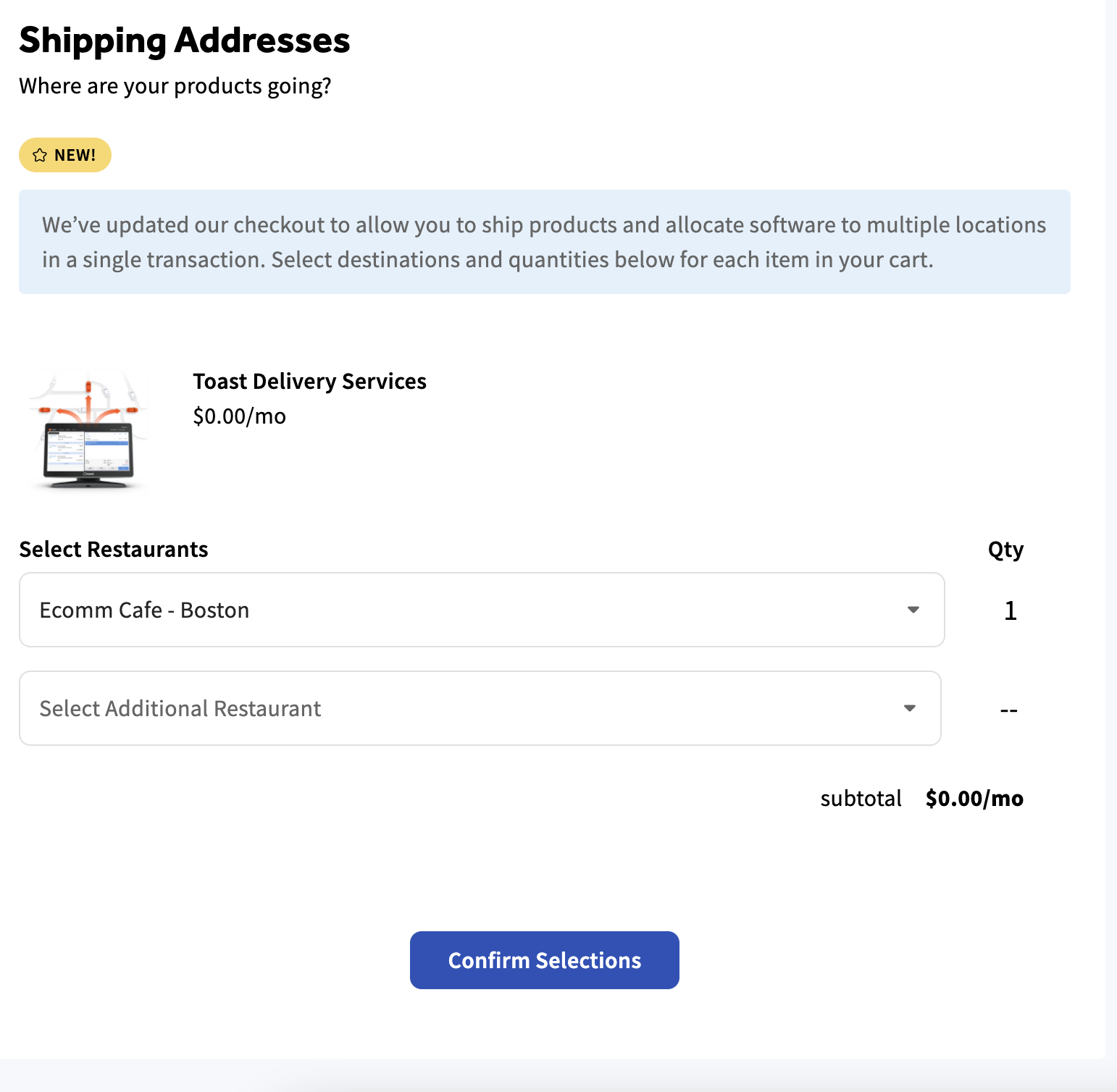Click inside the Select Additional Restaurant input area
Image resolution: width=1117 pixels, height=1092 pixels.
point(435,708)
